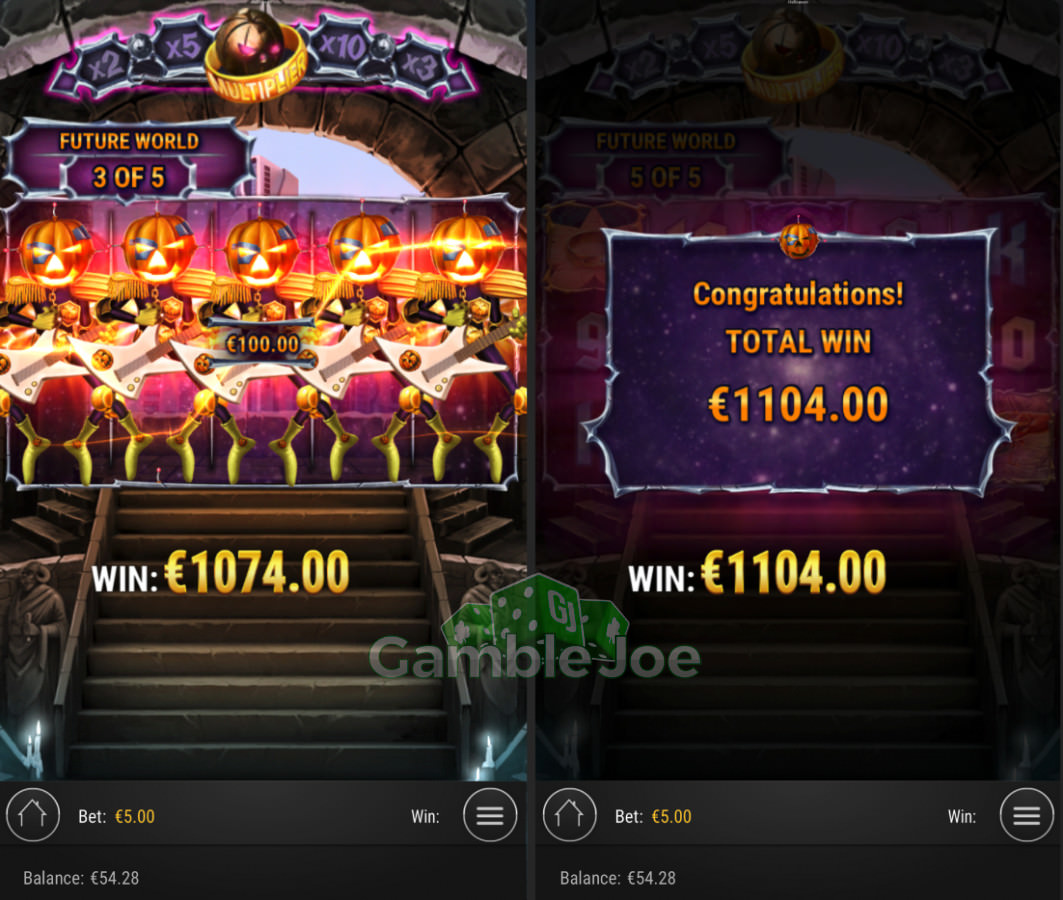The image size is (1063, 900).
Task: Click the €5.00 bet amount in right panel
Action: [672, 817]
